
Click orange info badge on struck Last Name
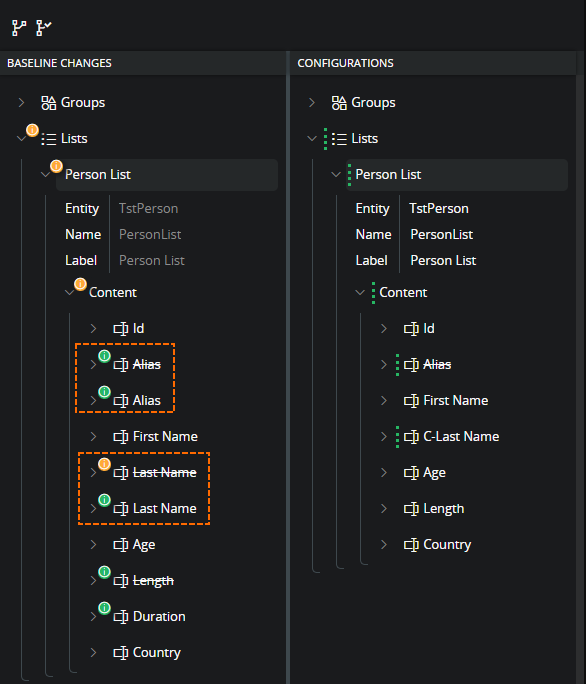click(x=104, y=464)
